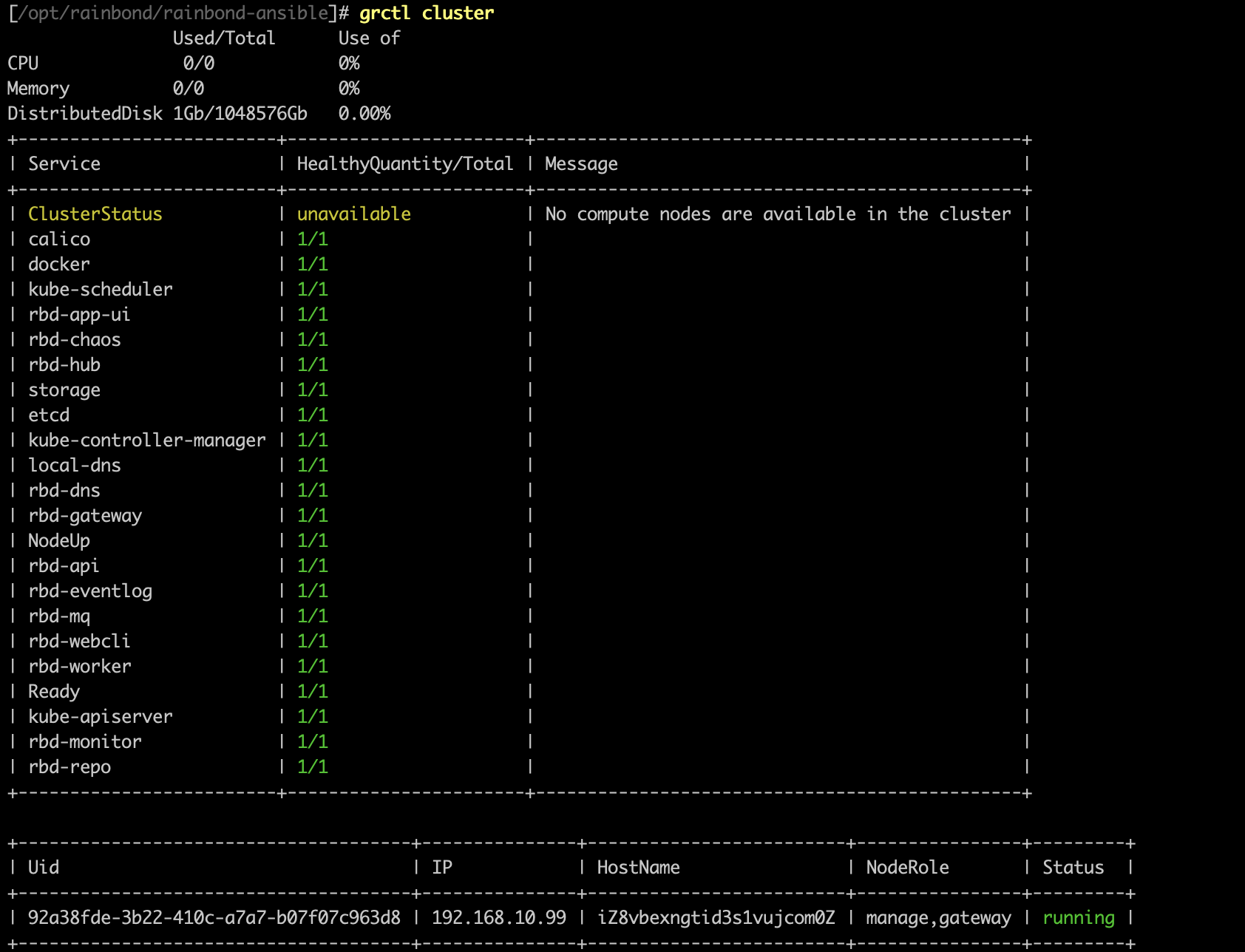Select the 'ClusterStatus' service row label
1245x952 pixels.
[x=95, y=214]
